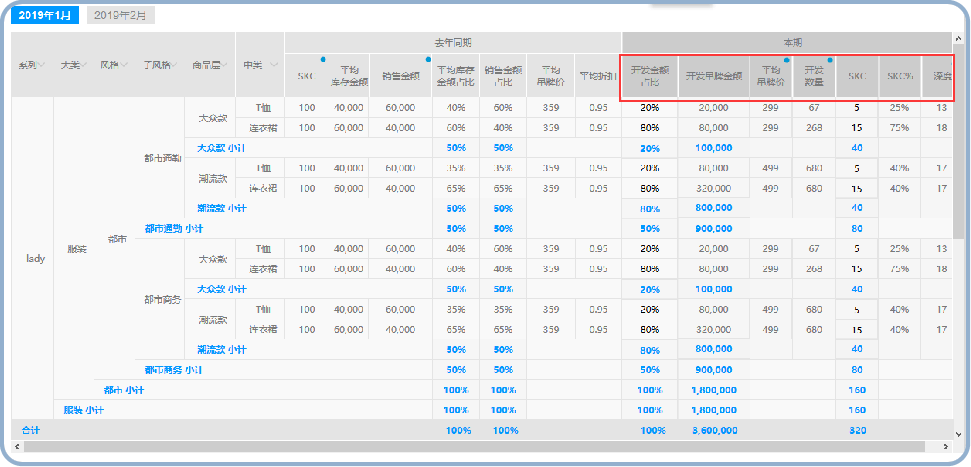Click the 去年同期 平均吊牌价 column header

click(x=551, y=76)
